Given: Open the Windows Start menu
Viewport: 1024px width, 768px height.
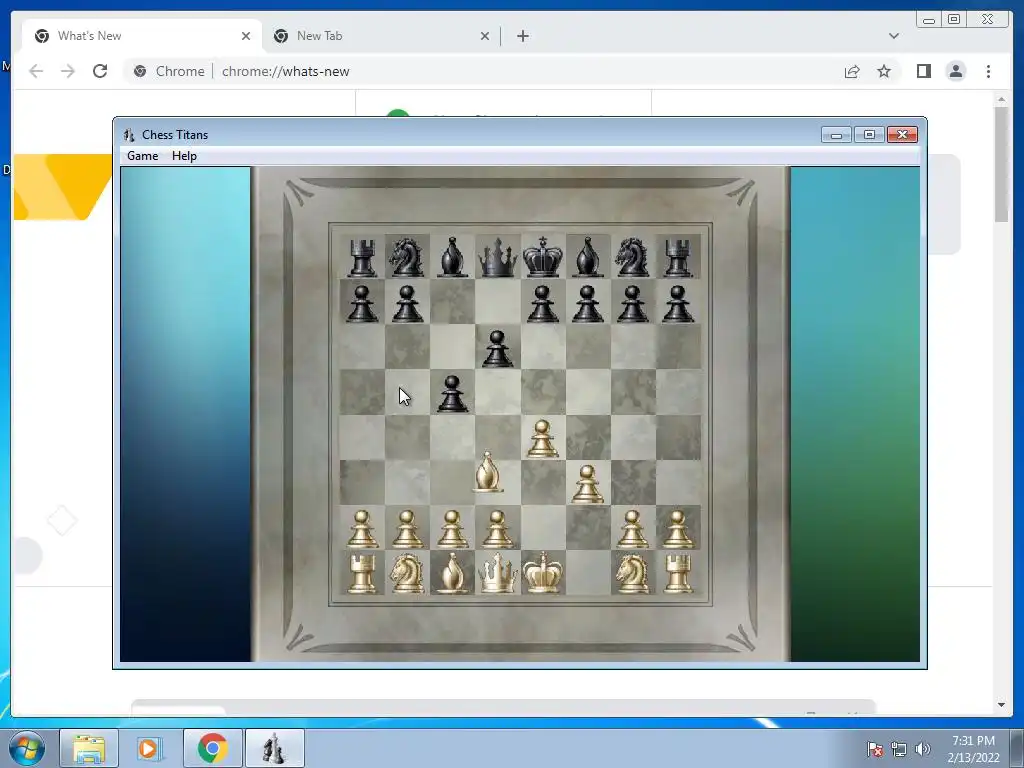Looking at the screenshot, I should click(27, 748).
